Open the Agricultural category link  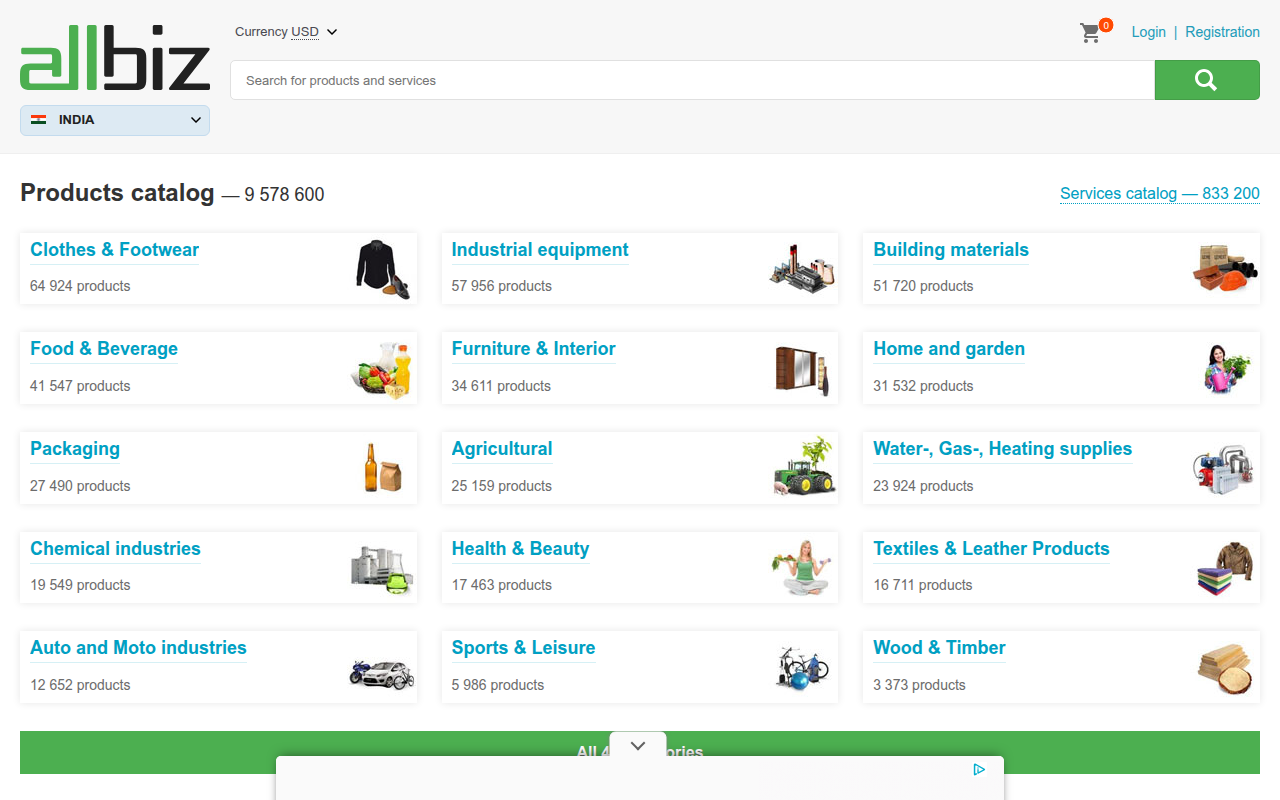point(502,449)
